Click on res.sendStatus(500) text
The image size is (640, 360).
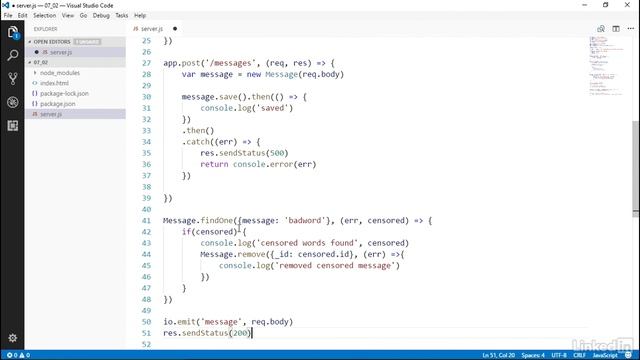click(244, 153)
